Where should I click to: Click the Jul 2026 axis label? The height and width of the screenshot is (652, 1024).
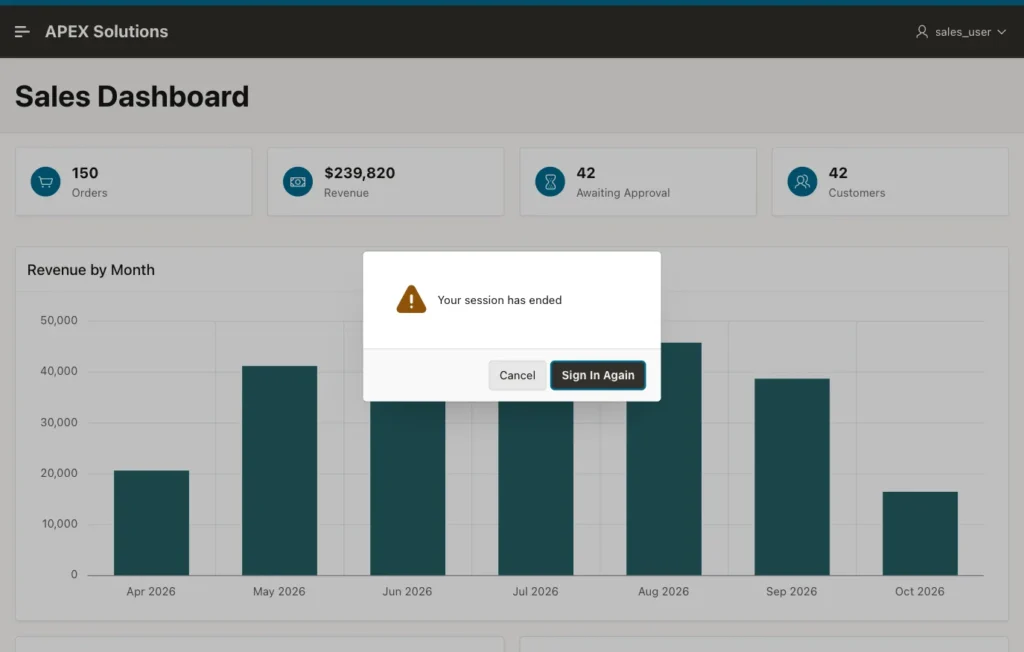pyautogui.click(x=536, y=591)
